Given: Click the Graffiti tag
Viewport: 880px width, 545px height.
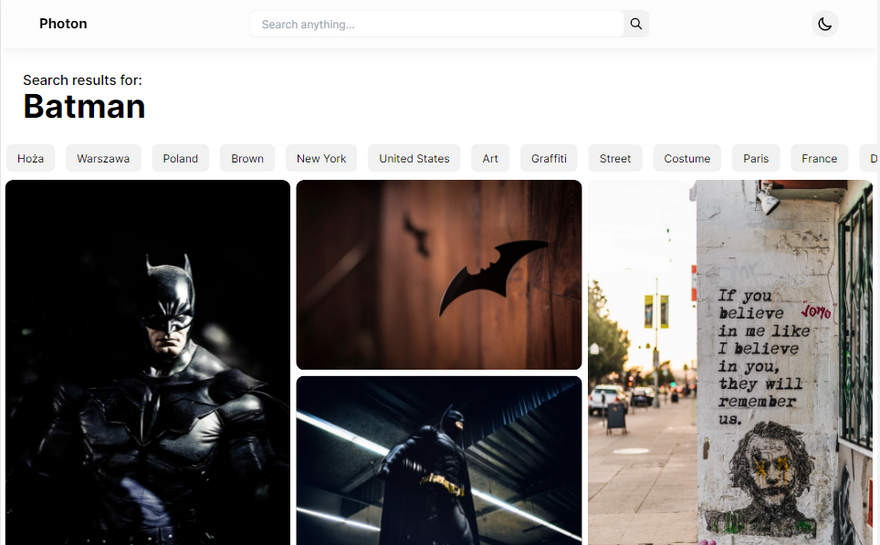Looking at the screenshot, I should pos(549,158).
